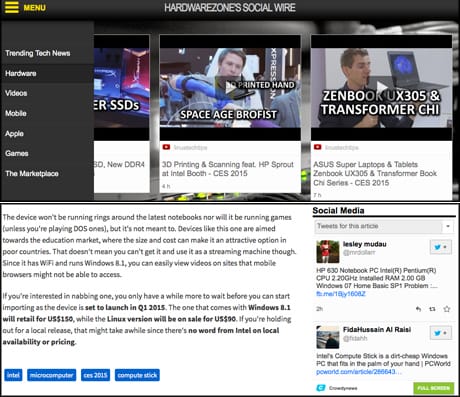The height and width of the screenshot is (397, 460).
Task: Open FidaHussain Al Raisi's avatar
Action: tap(328, 337)
